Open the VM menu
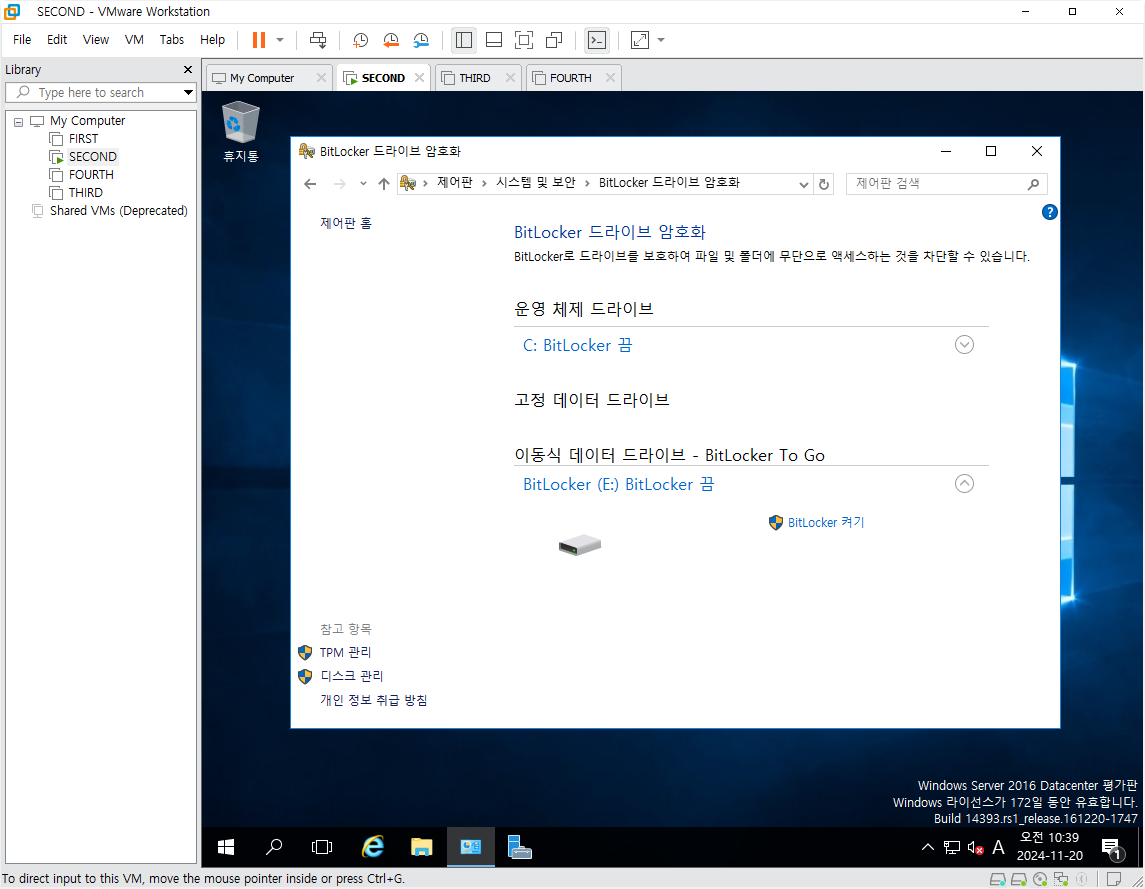 pyautogui.click(x=134, y=39)
